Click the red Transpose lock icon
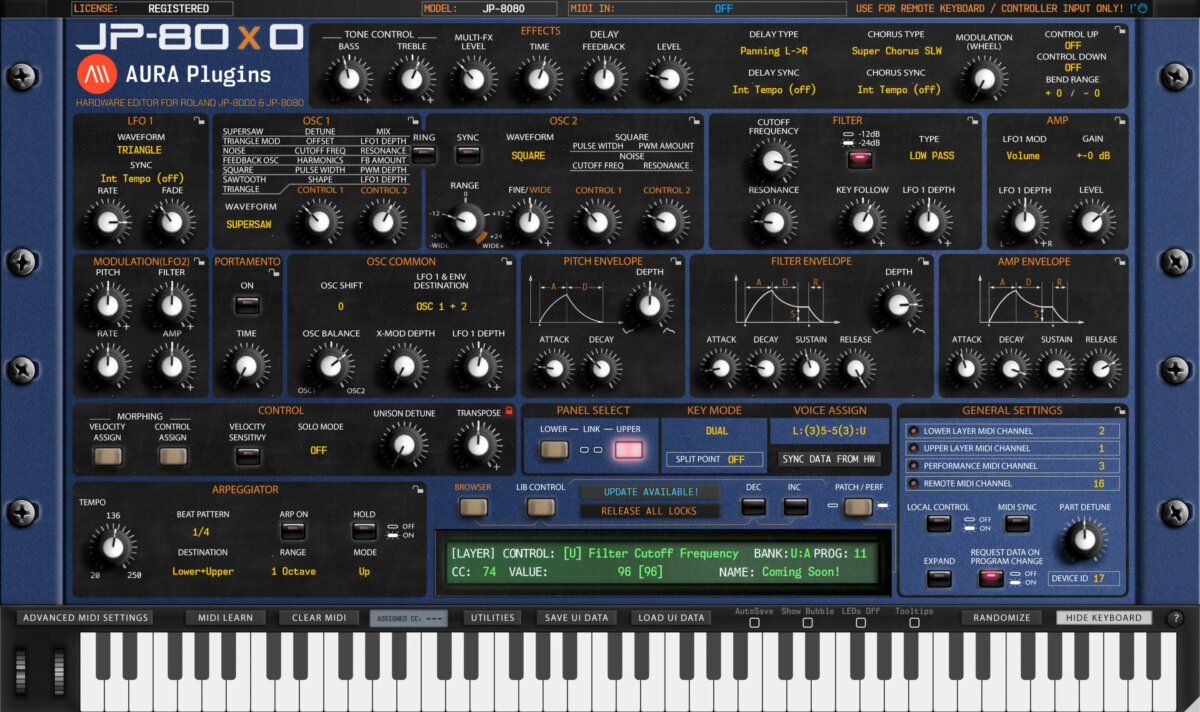 pyautogui.click(x=508, y=410)
